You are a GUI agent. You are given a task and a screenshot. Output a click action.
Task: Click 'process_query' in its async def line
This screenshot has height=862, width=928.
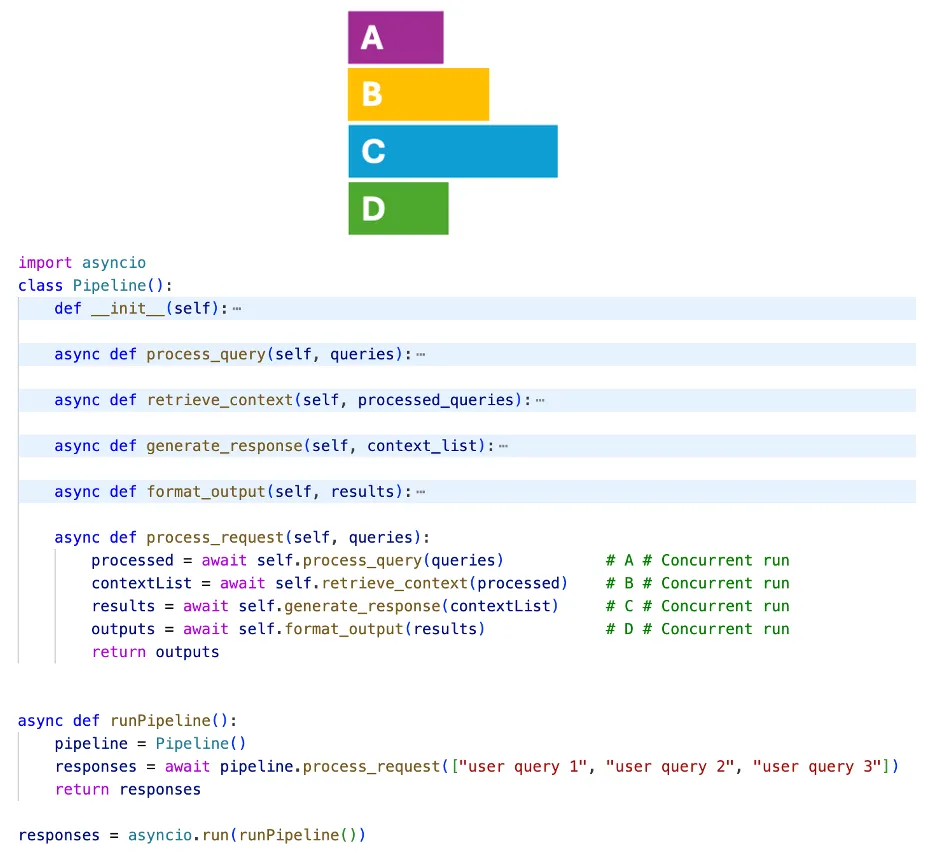[206, 354]
